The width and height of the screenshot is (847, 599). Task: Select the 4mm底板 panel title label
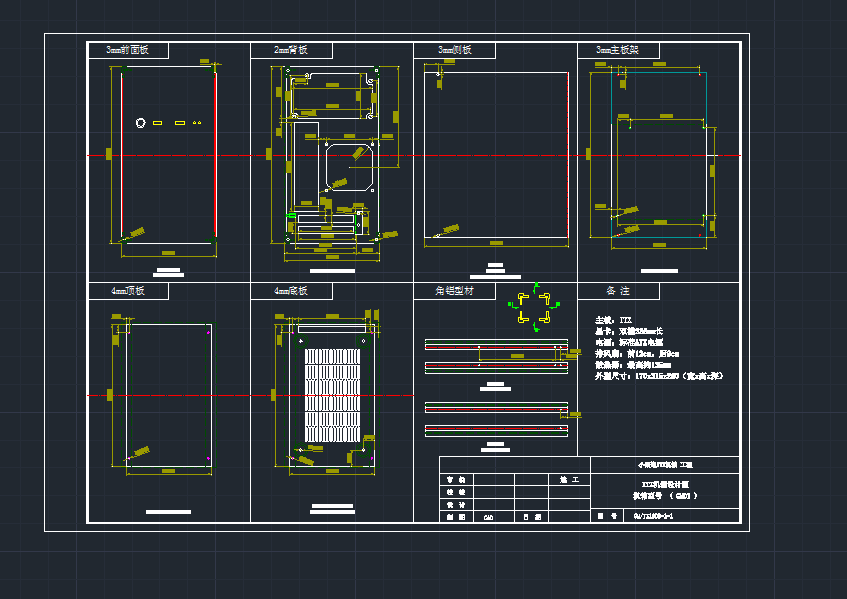288,290
